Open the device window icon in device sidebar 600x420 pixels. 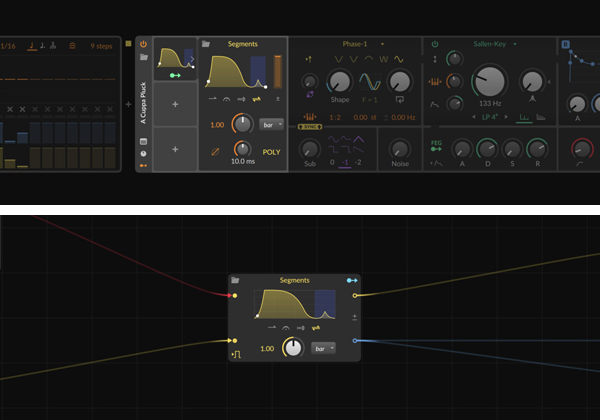pyautogui.click(x=143, y=142)
